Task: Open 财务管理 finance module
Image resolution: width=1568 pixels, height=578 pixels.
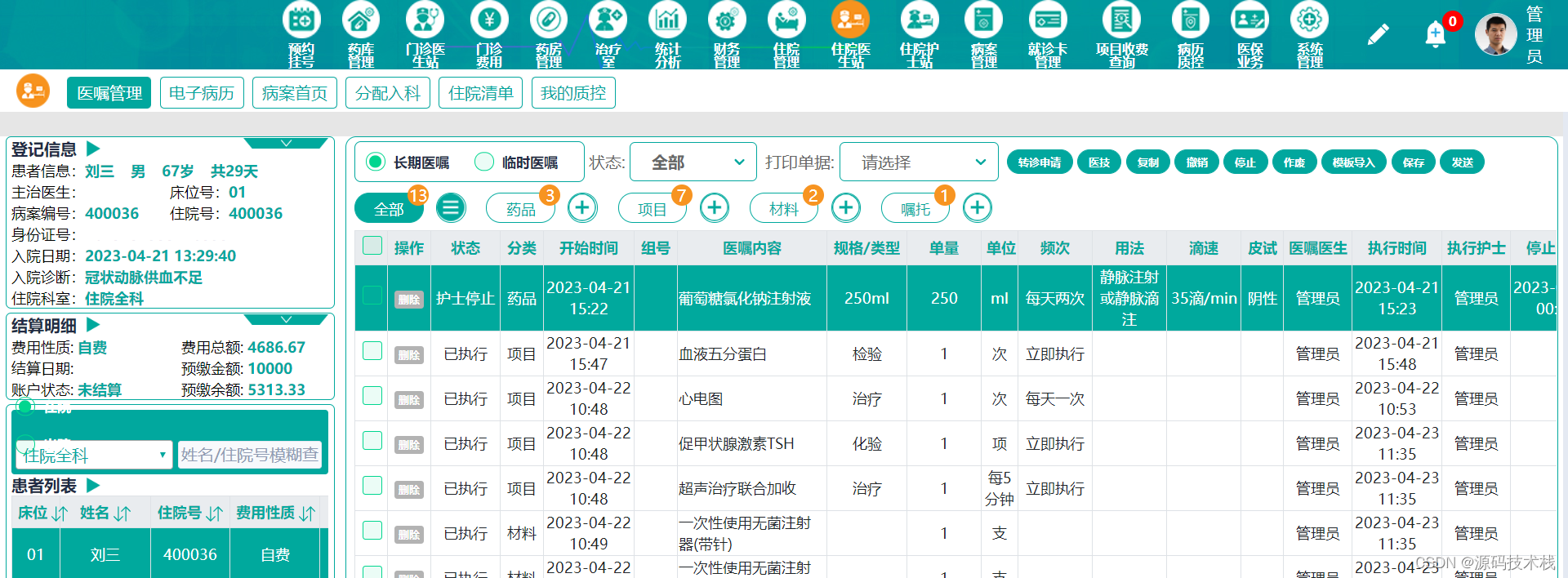Action: click(727, 34)
